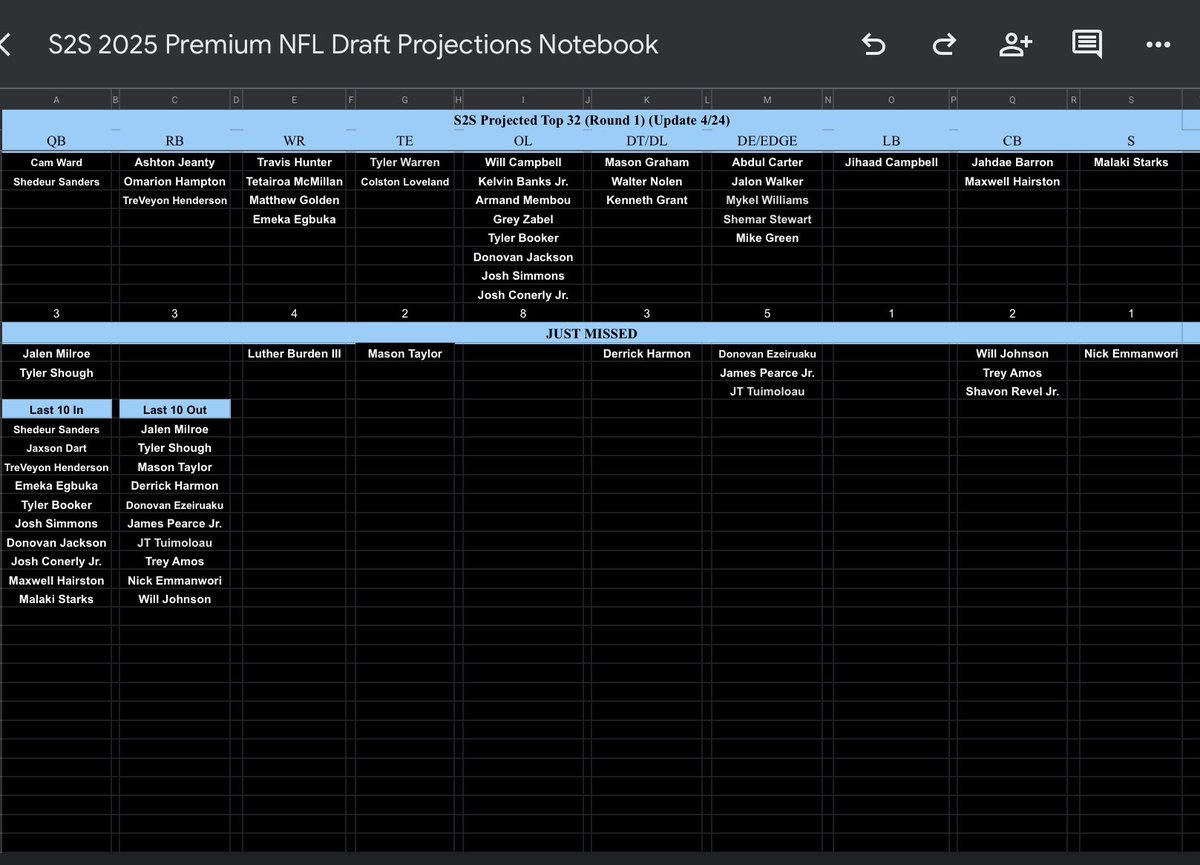Tap the redo arrow icon
The width and height of the screenshot is (1200, 865).
click(943, 45)
